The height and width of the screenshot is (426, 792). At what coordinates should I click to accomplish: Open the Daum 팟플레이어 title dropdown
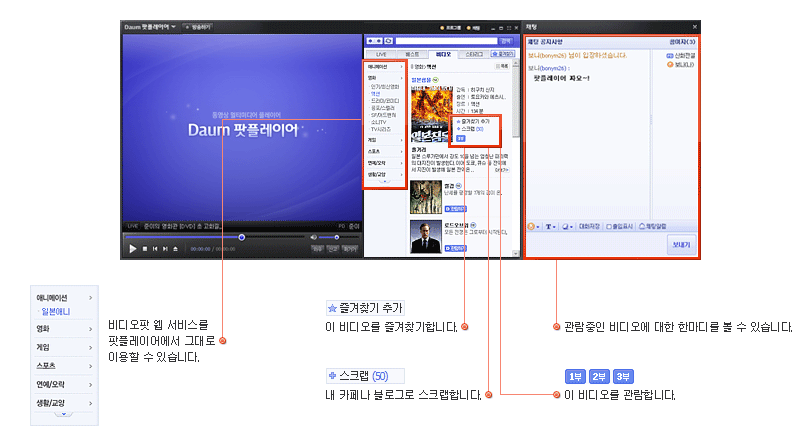click(x=150, y=27)
